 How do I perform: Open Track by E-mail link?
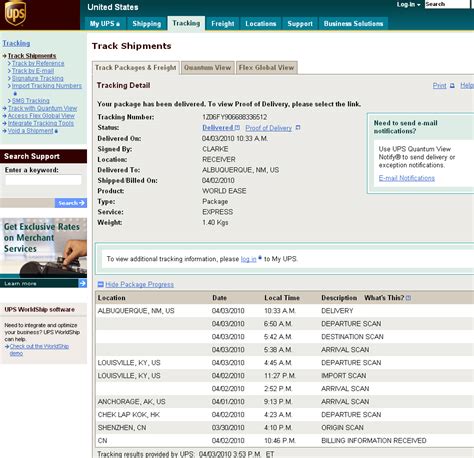(33, 71)
